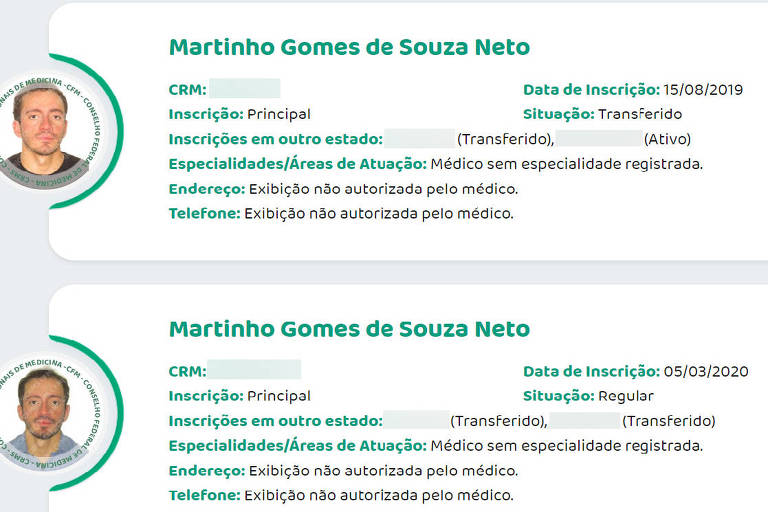Click the redacted CRM number in second card

(x=254, y=370)
